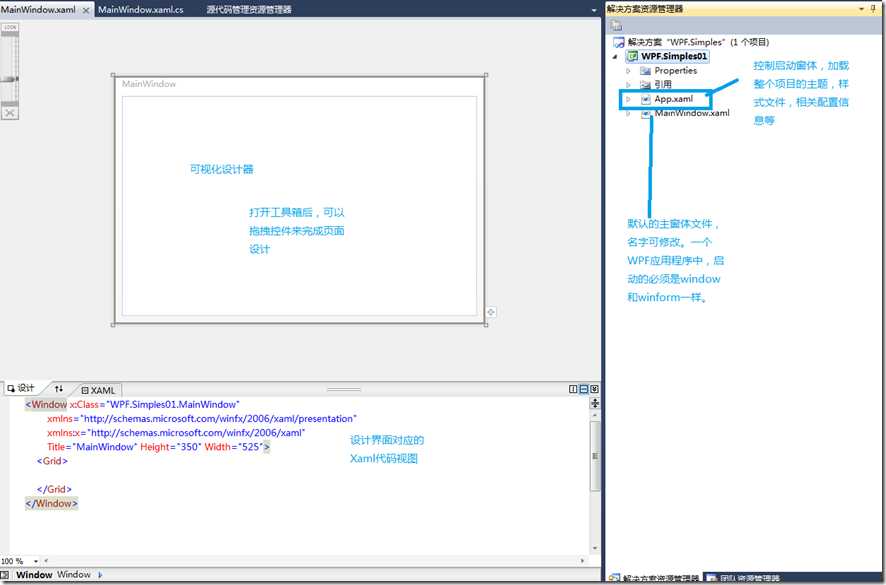Click the closing </Window> tag
Image resolution: width=886 pixels, height=585 pixels.
click(51, 504)
